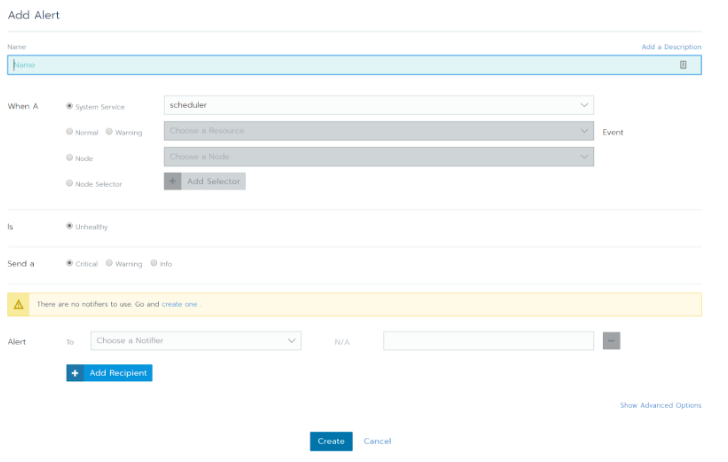
Task: Click the minus remove recipient button
Action: click(612, 341)
